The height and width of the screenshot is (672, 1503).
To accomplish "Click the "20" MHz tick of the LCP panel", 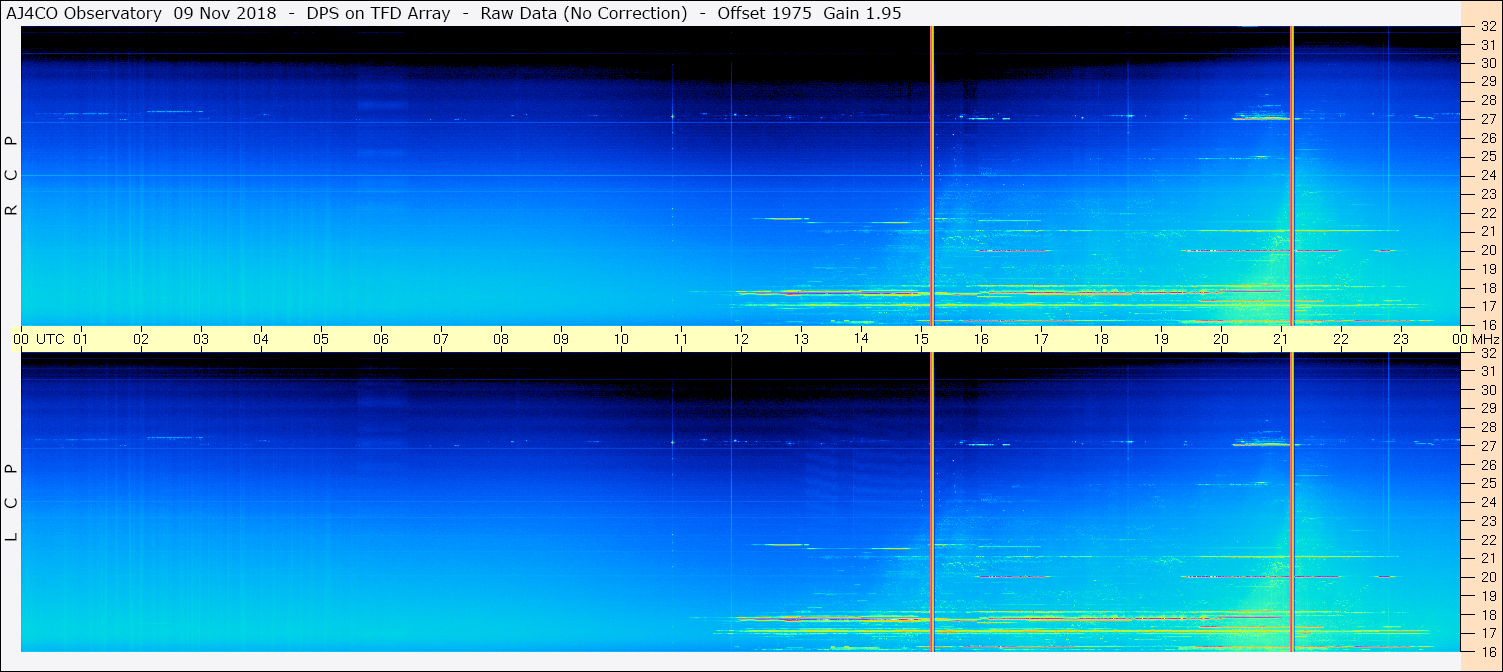I will click(1489, 577).
